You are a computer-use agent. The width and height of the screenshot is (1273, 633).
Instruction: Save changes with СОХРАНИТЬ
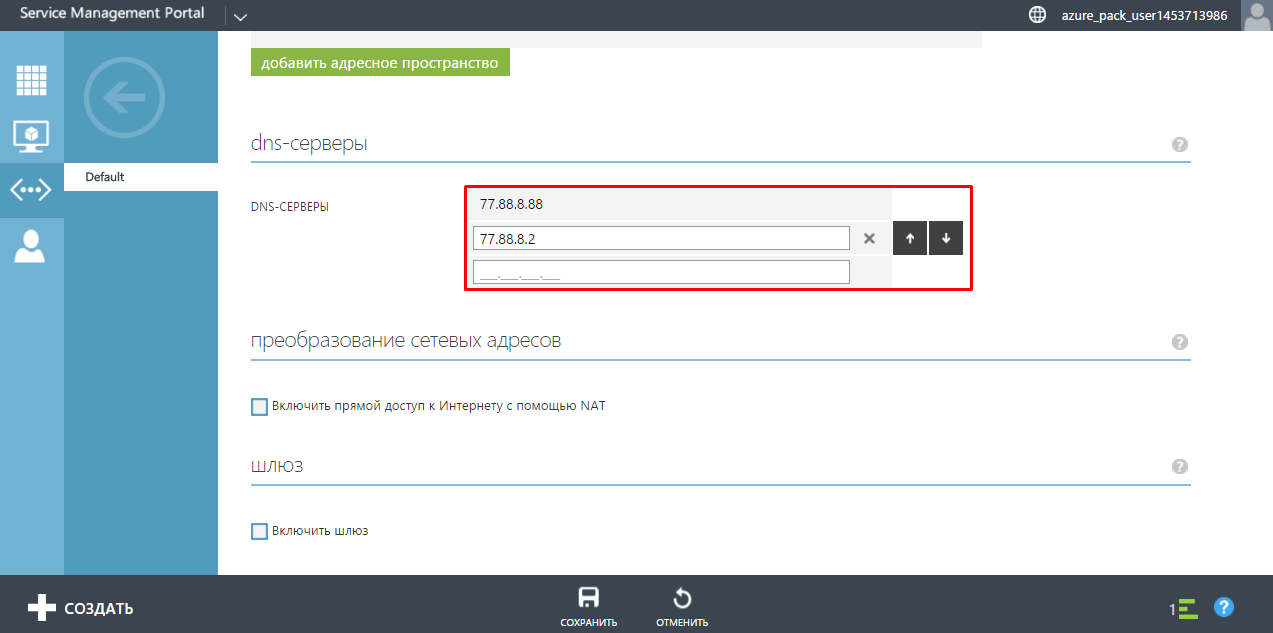588,607
